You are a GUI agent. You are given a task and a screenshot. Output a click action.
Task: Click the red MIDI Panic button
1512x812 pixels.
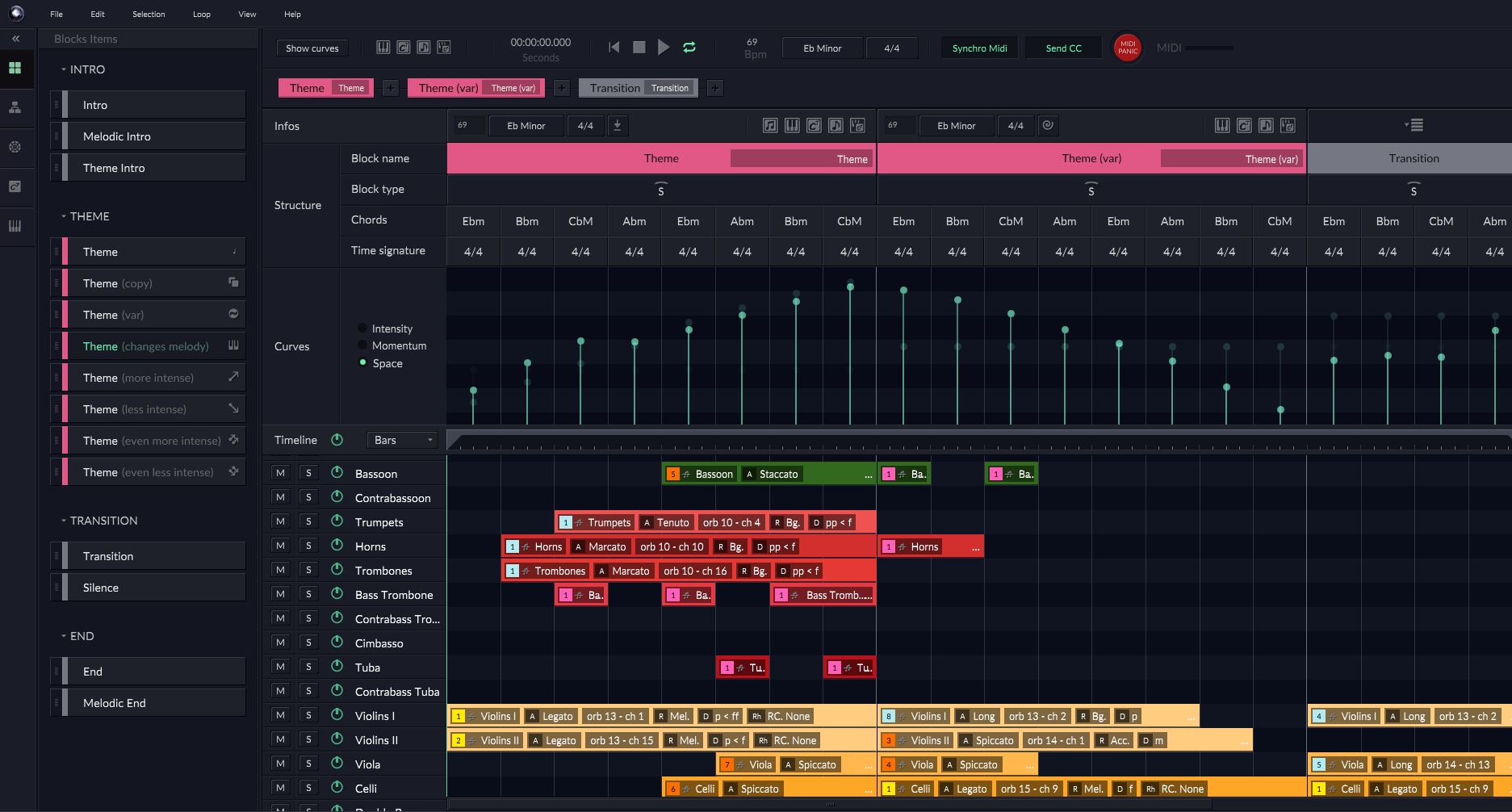click(x=1127, y=48)
